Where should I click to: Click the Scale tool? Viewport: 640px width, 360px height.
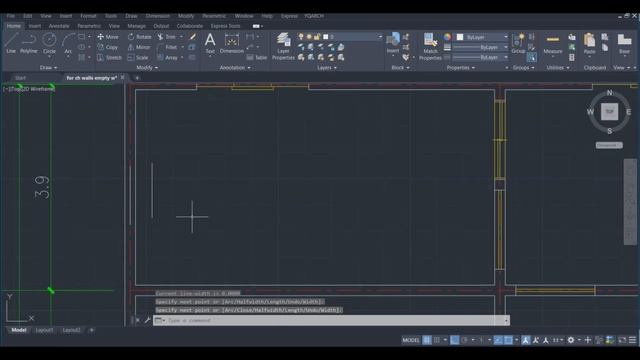138,58
